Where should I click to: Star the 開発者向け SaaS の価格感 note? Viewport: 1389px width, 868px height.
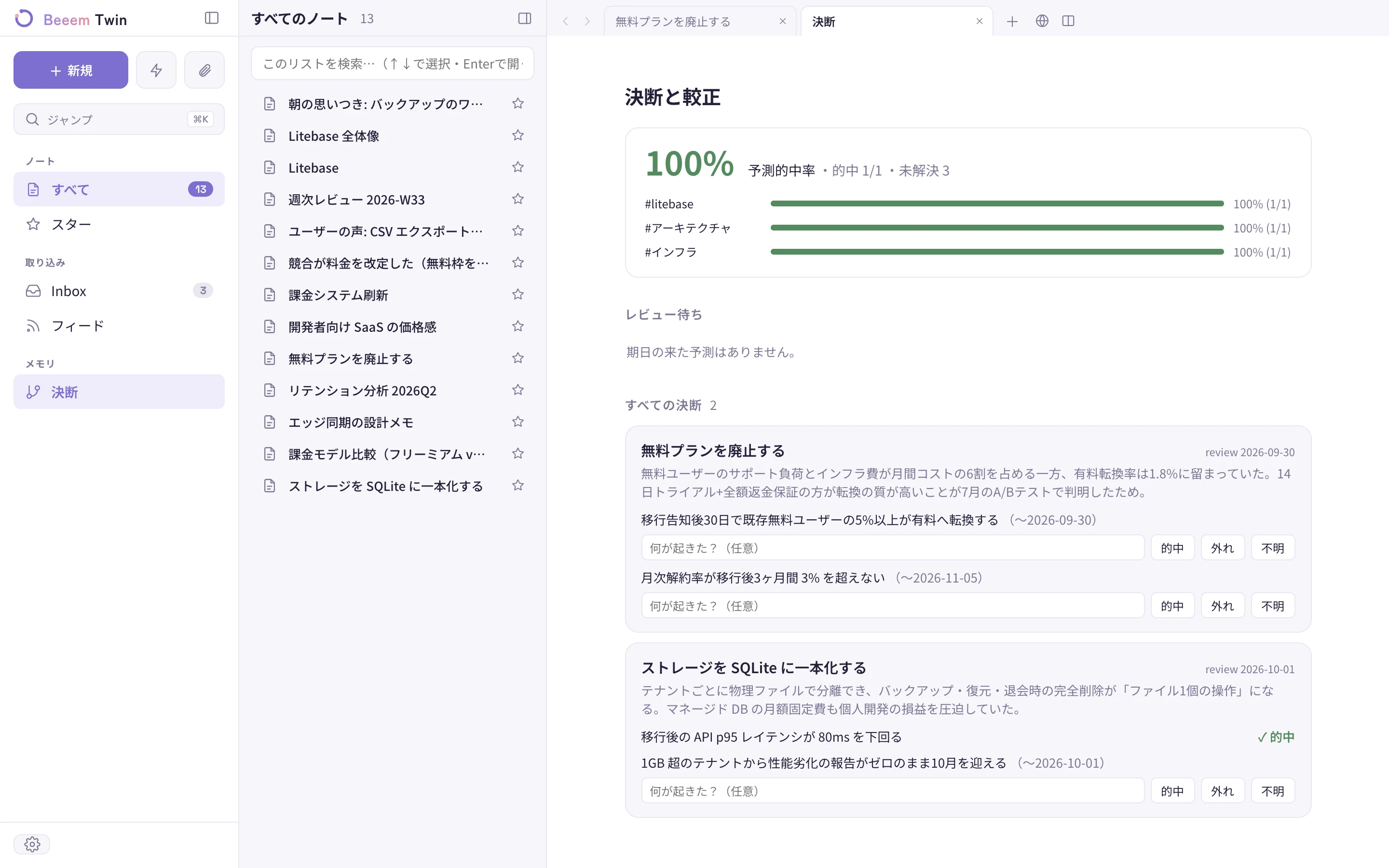[517, 326]
